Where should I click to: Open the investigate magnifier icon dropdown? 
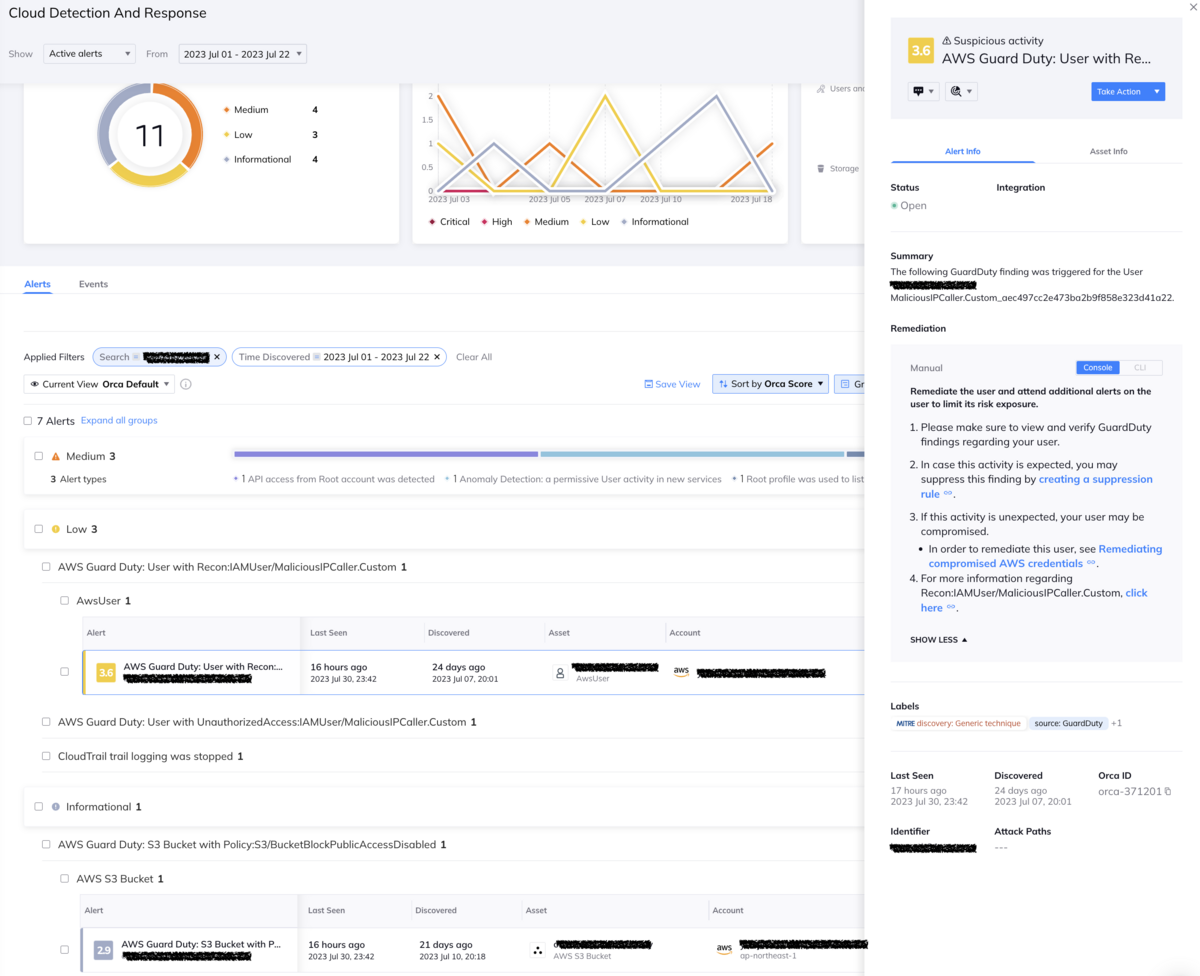[961, 91]
